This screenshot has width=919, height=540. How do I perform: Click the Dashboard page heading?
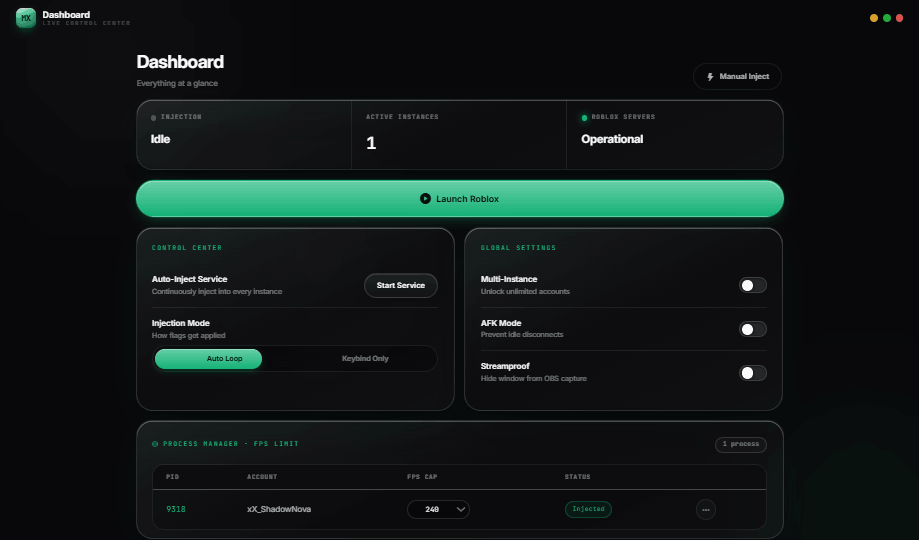[181, 62]
